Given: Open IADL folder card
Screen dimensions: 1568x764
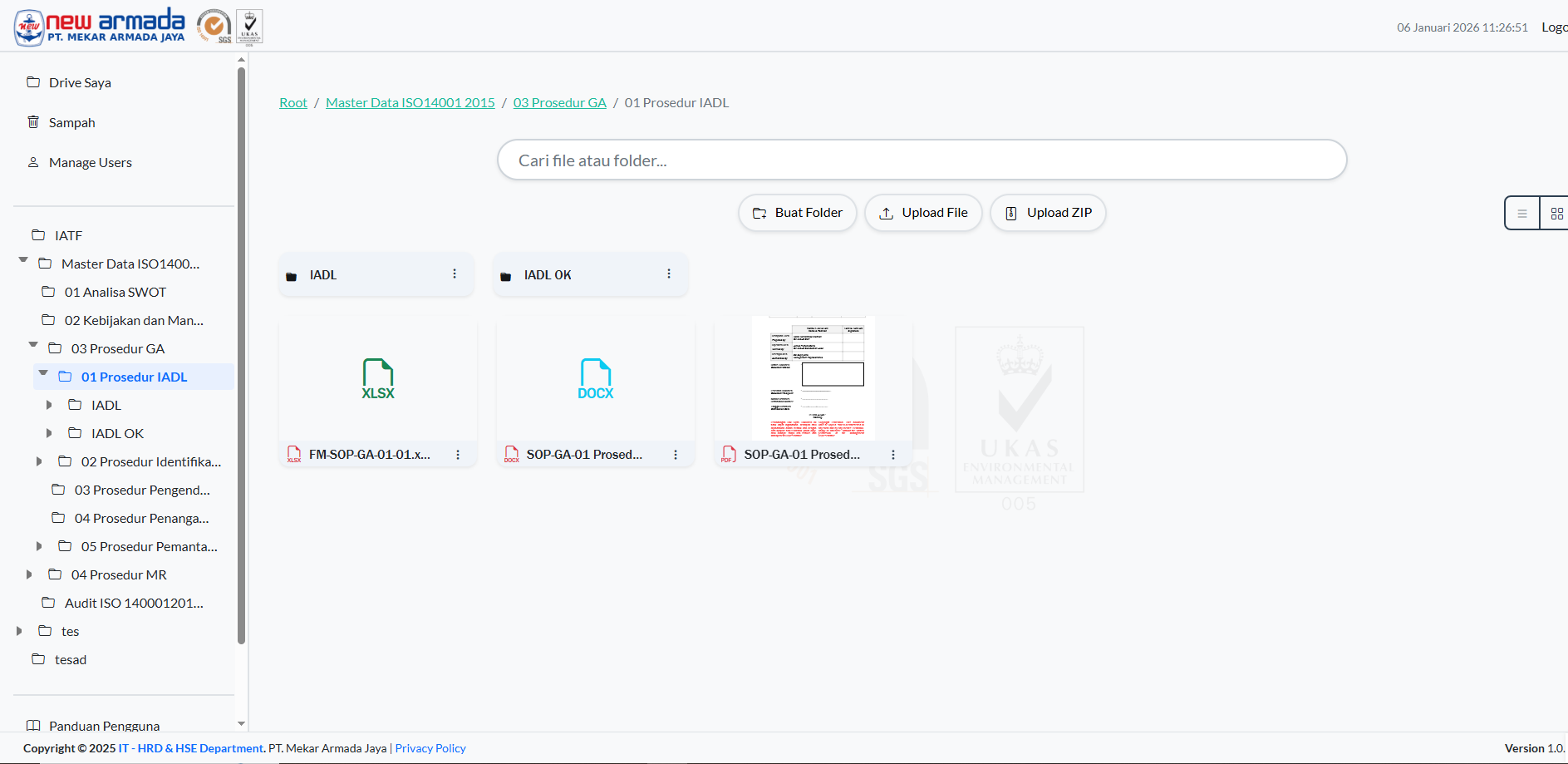Looking at the screenshot, I should (x=376, y=274).
